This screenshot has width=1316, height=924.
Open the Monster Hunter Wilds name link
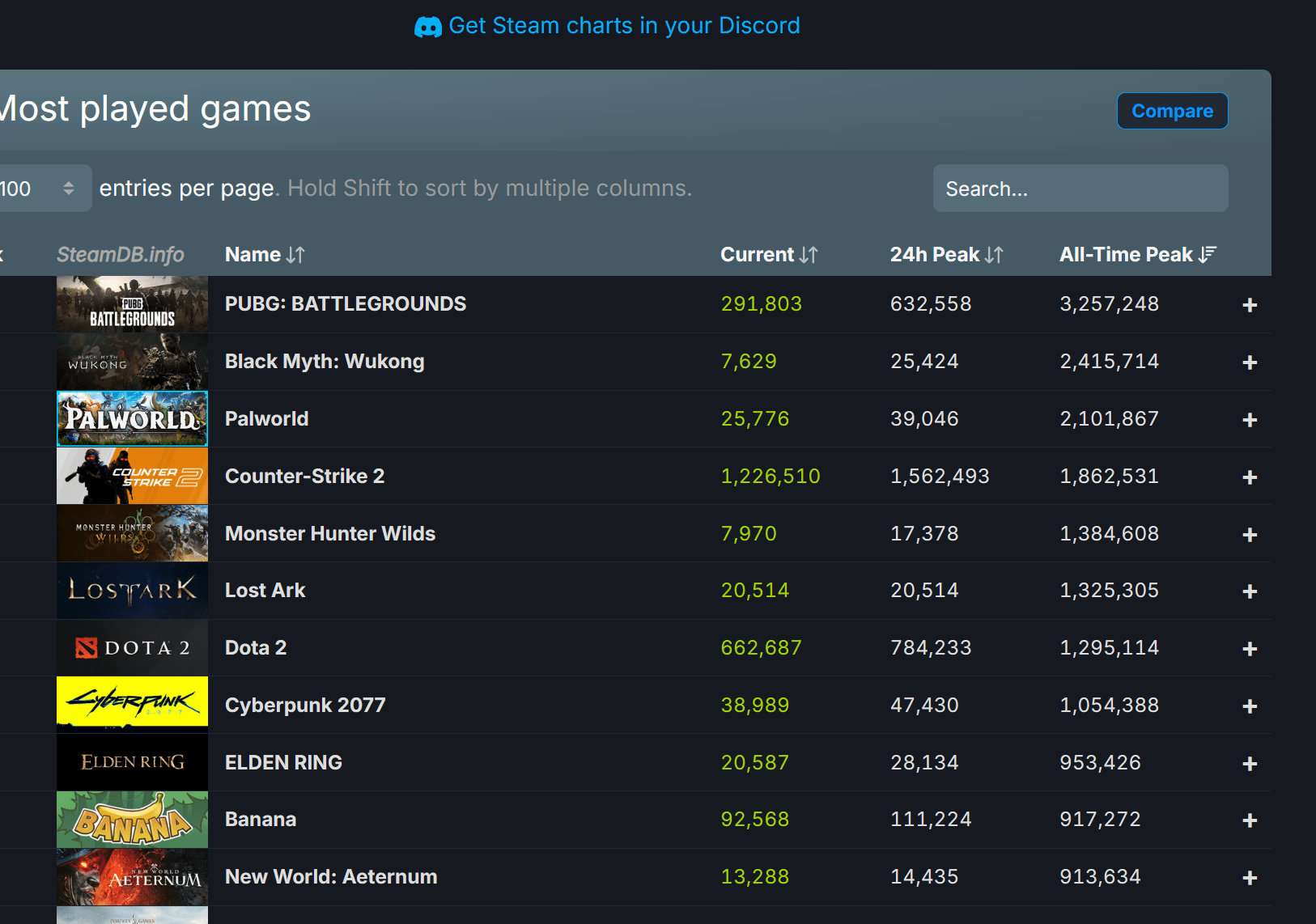tap(330, 534)
